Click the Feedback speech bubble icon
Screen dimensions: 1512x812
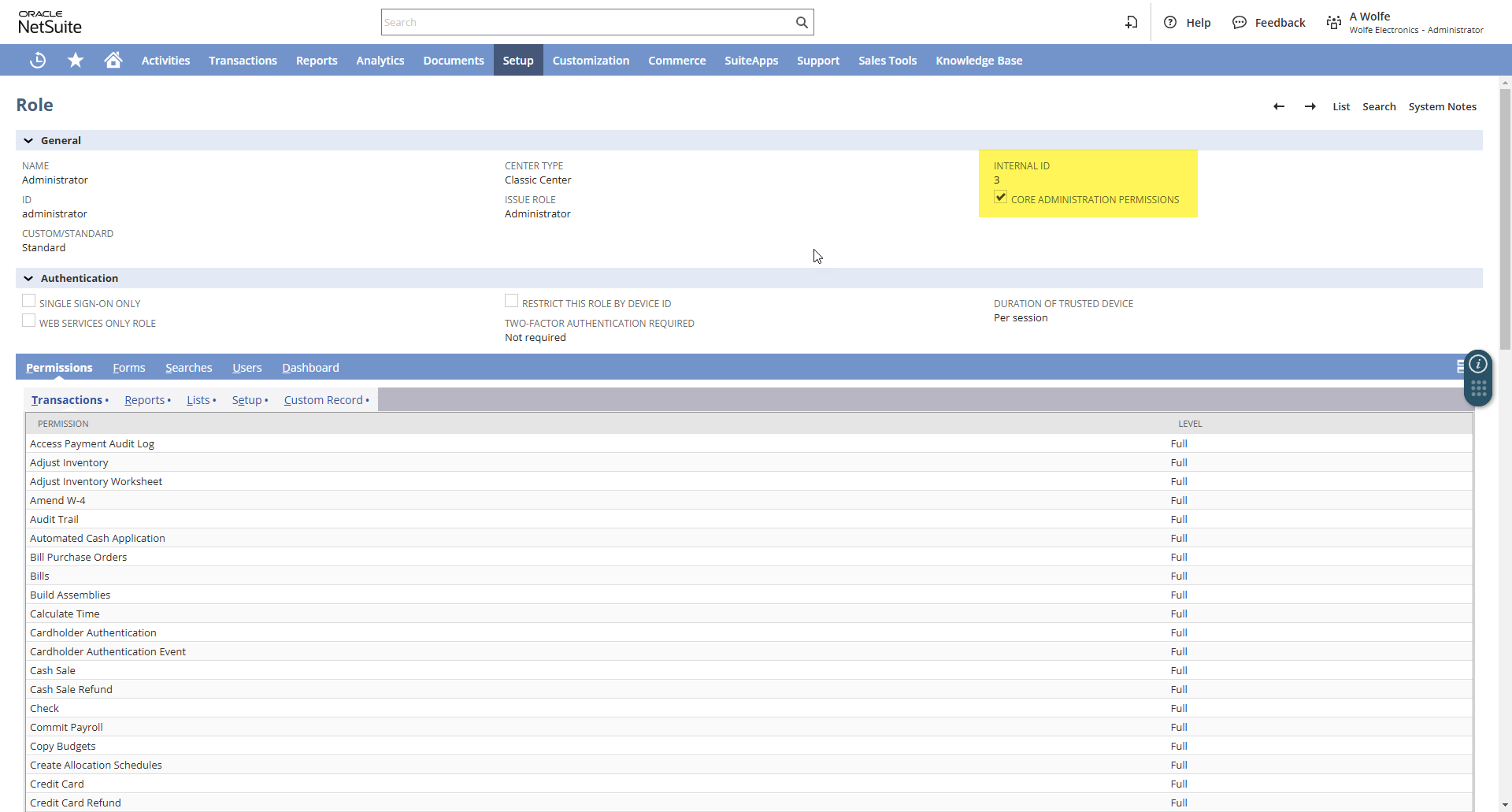pyautogui.click(x=1240, y=23)
